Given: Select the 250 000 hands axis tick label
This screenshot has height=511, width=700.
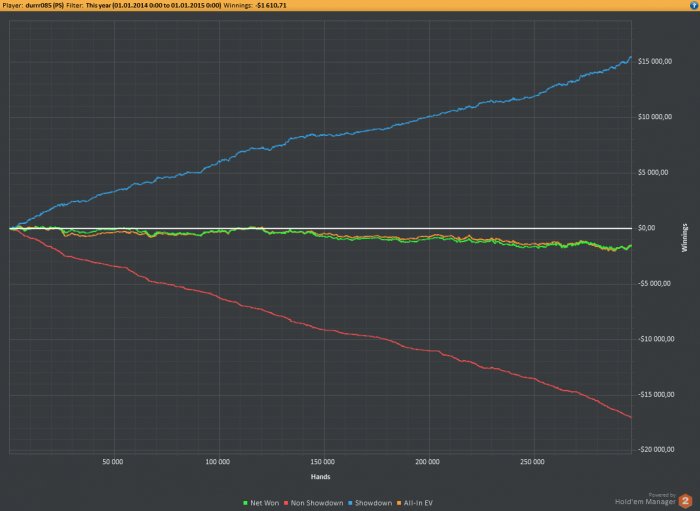Looking at the screenshot, I should (532, 462).
